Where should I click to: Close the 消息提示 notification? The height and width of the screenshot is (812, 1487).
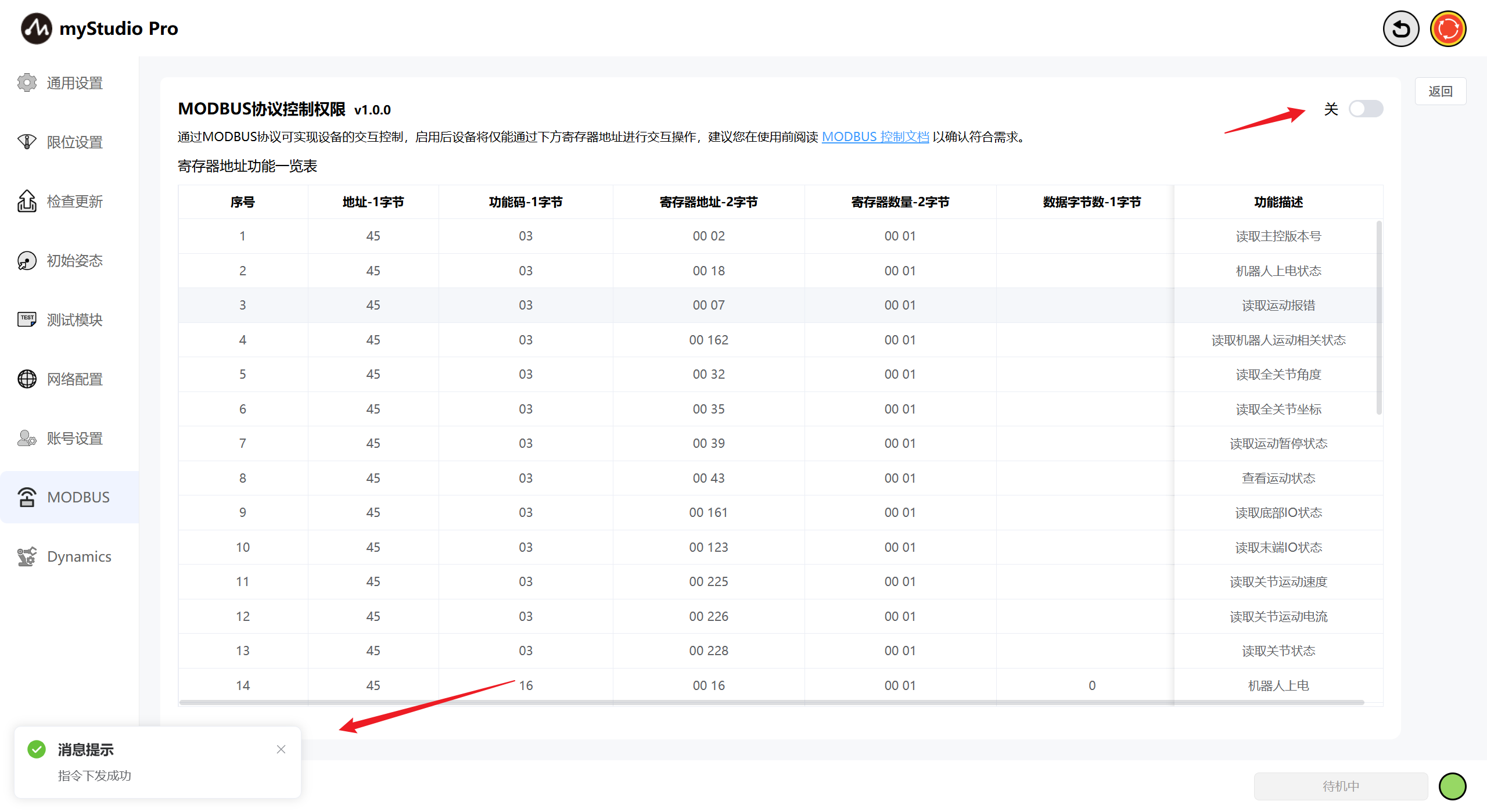(x=281, y=749)
